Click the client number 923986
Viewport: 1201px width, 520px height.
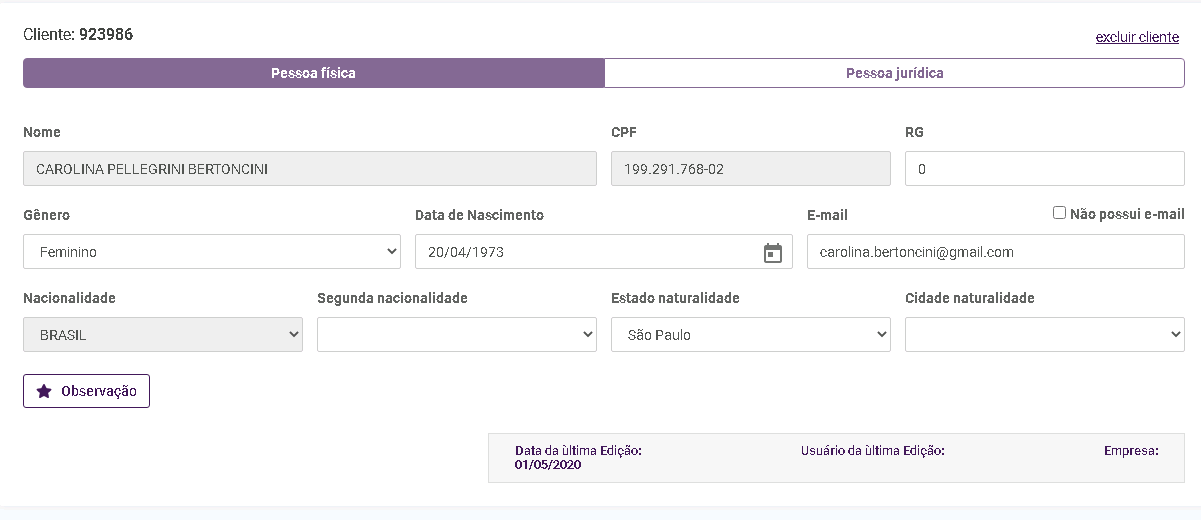click(106, 35)
